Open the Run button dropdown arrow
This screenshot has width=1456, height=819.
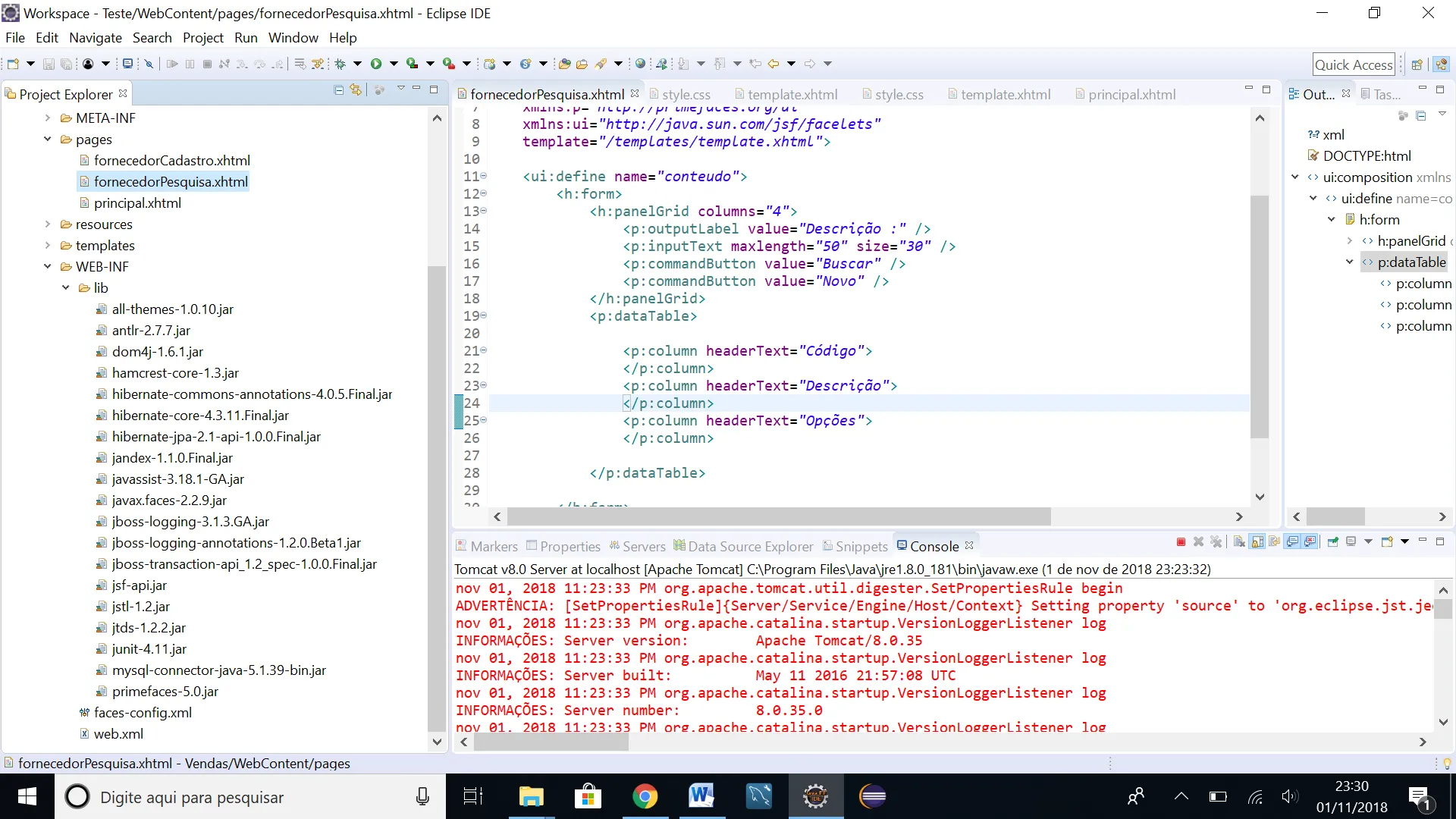(x=394, y=64)
